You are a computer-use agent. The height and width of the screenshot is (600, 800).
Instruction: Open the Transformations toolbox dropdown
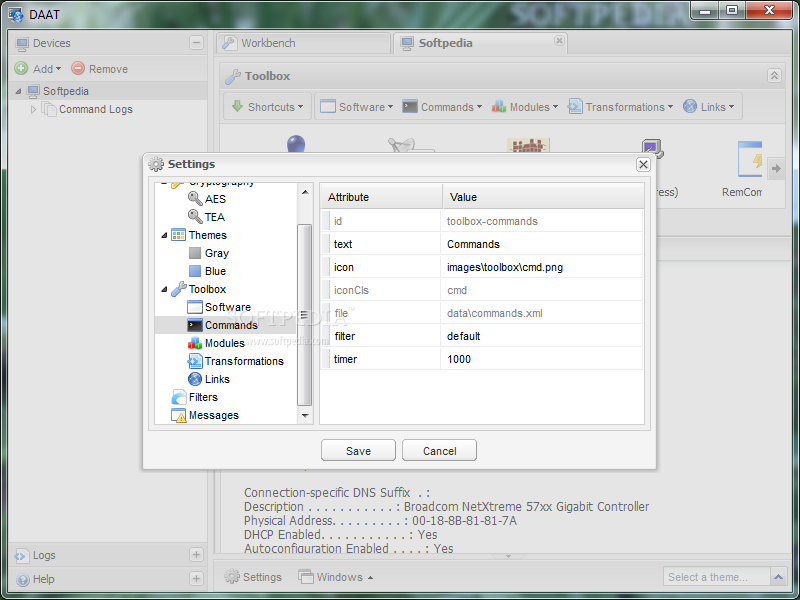tap(620, 107)
